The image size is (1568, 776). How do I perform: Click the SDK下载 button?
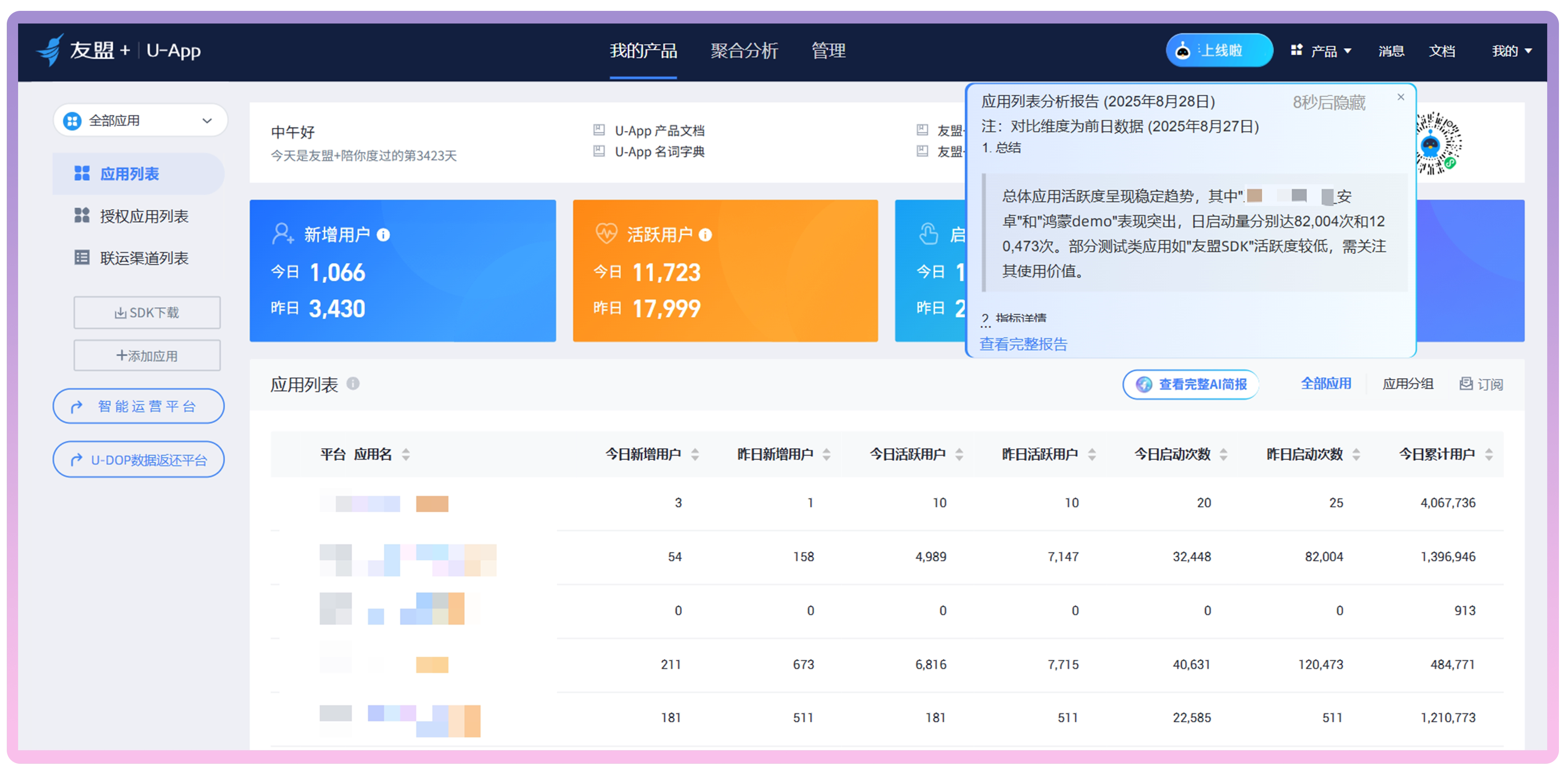[147, 313]
